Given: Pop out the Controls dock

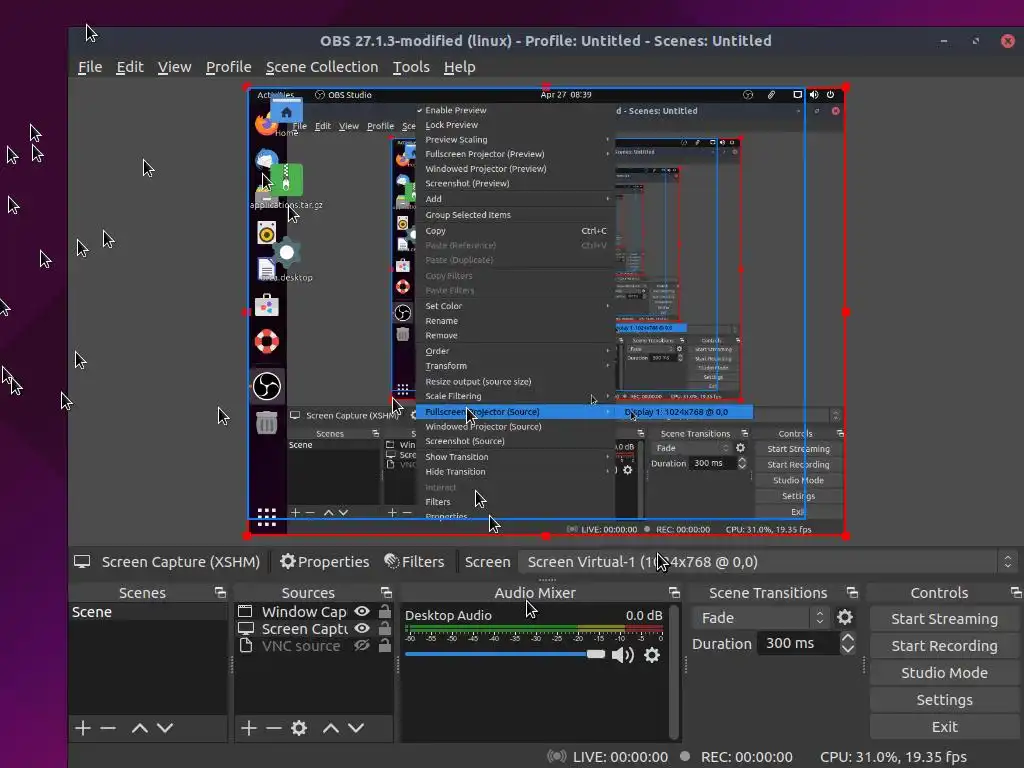Looking at the screenshot, I should (x=1016, y=592).
